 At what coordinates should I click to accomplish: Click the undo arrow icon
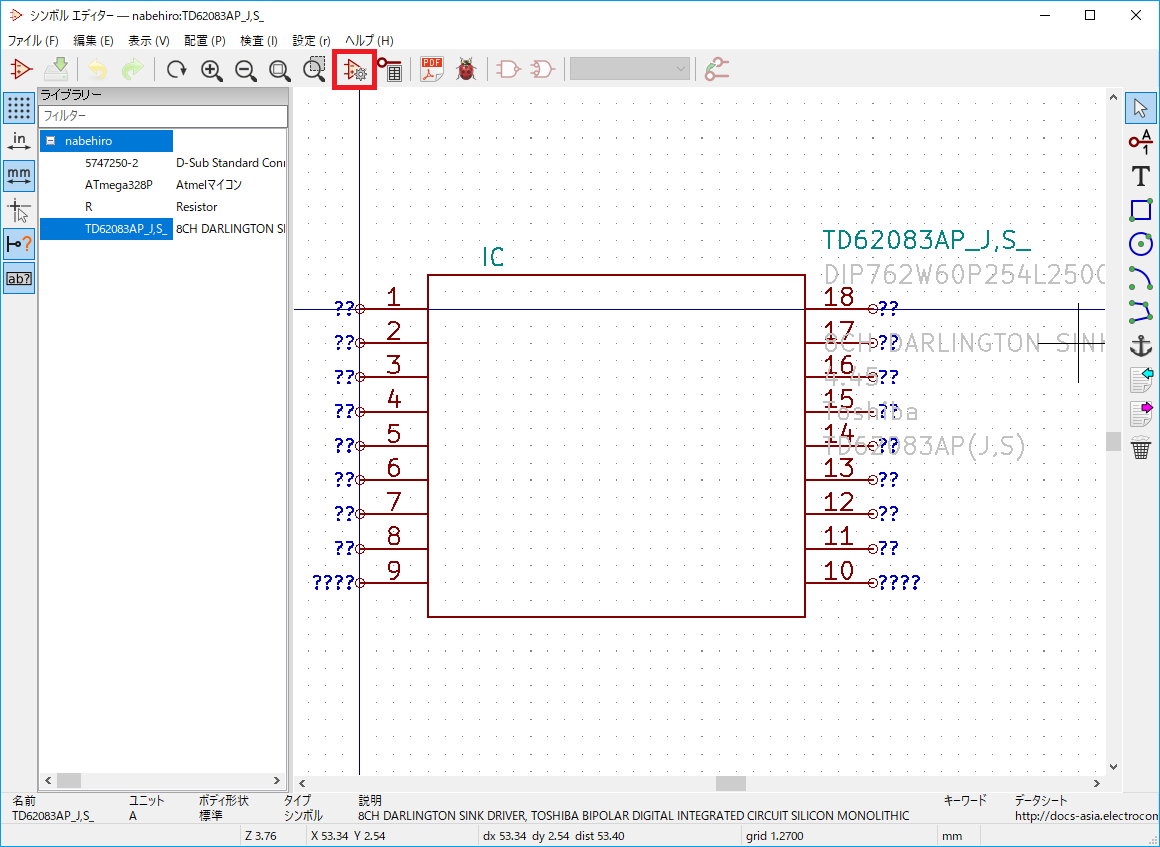click(x=97, y=70)
